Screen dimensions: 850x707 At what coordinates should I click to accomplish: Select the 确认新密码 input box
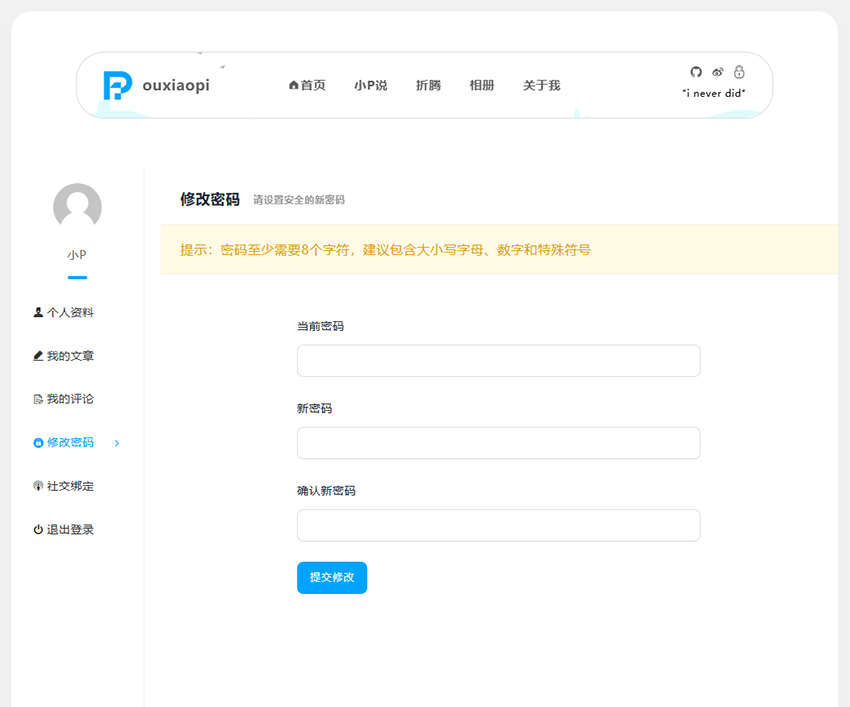[x=498, y=525]
